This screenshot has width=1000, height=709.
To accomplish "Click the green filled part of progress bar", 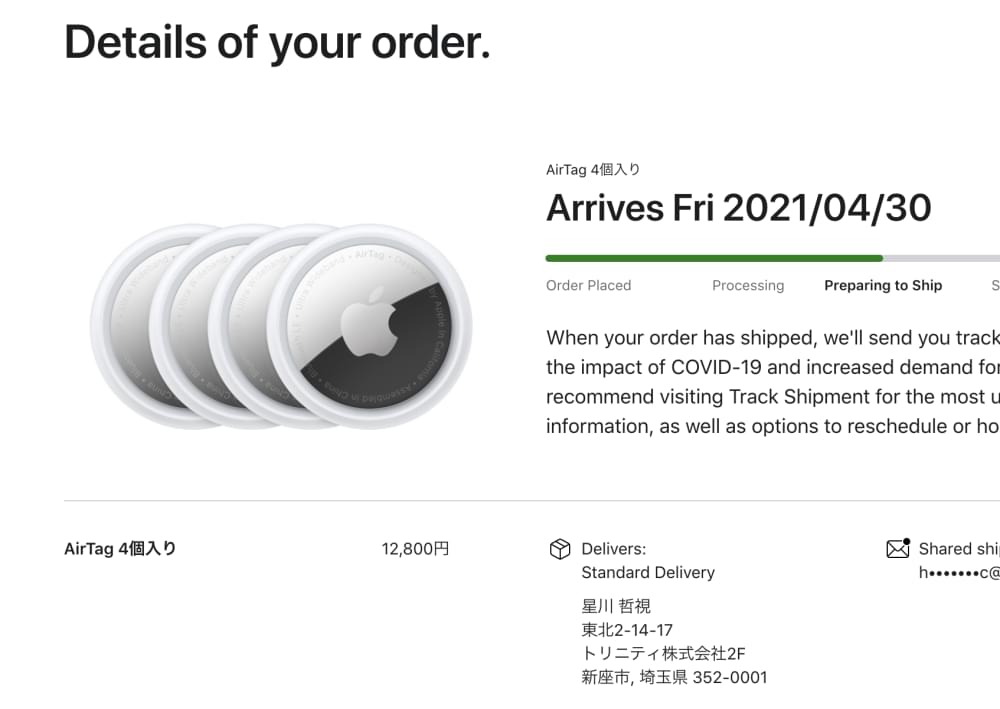I will pos(714,258).
